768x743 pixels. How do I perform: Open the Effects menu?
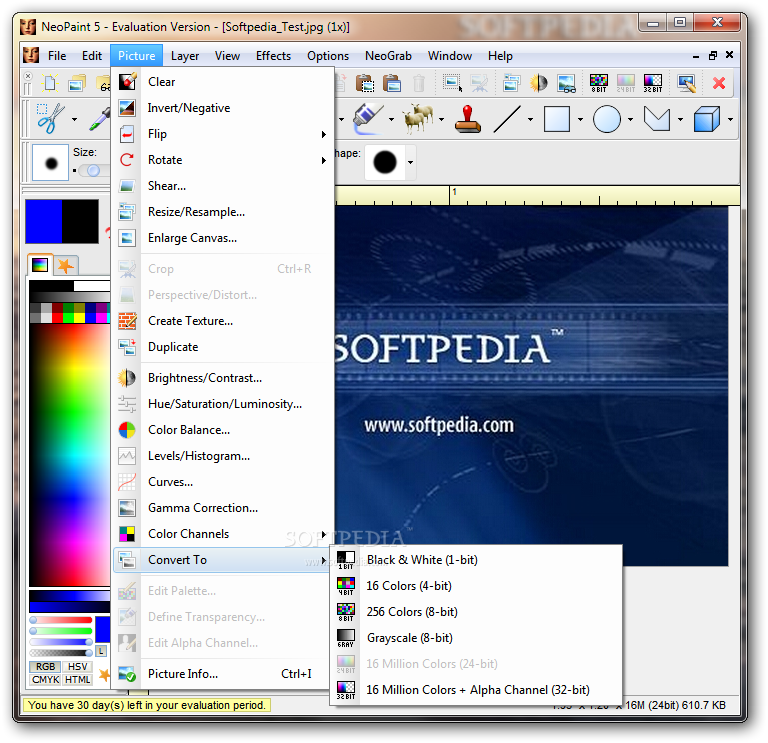click(x=273, y=56)
